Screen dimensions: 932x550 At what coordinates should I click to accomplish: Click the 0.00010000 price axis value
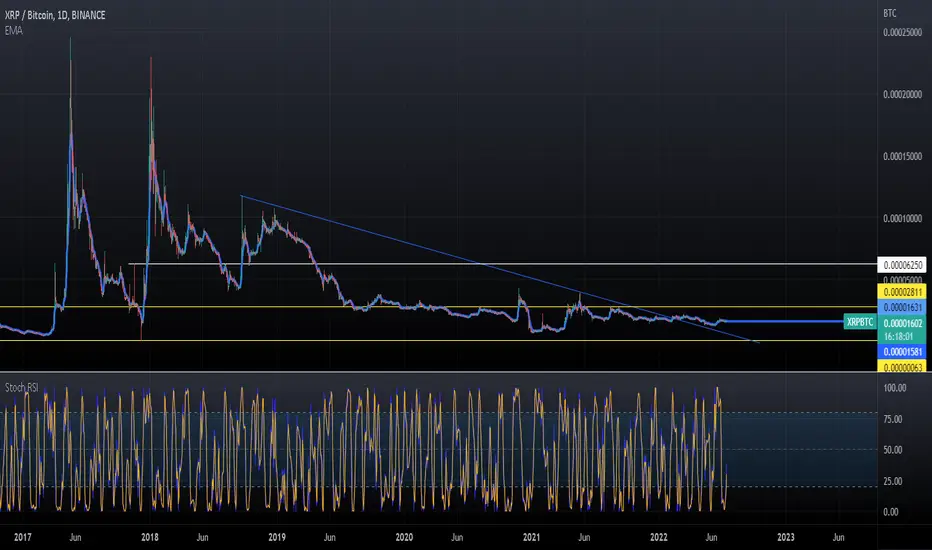pyautogui.click(x=902, y=219)
